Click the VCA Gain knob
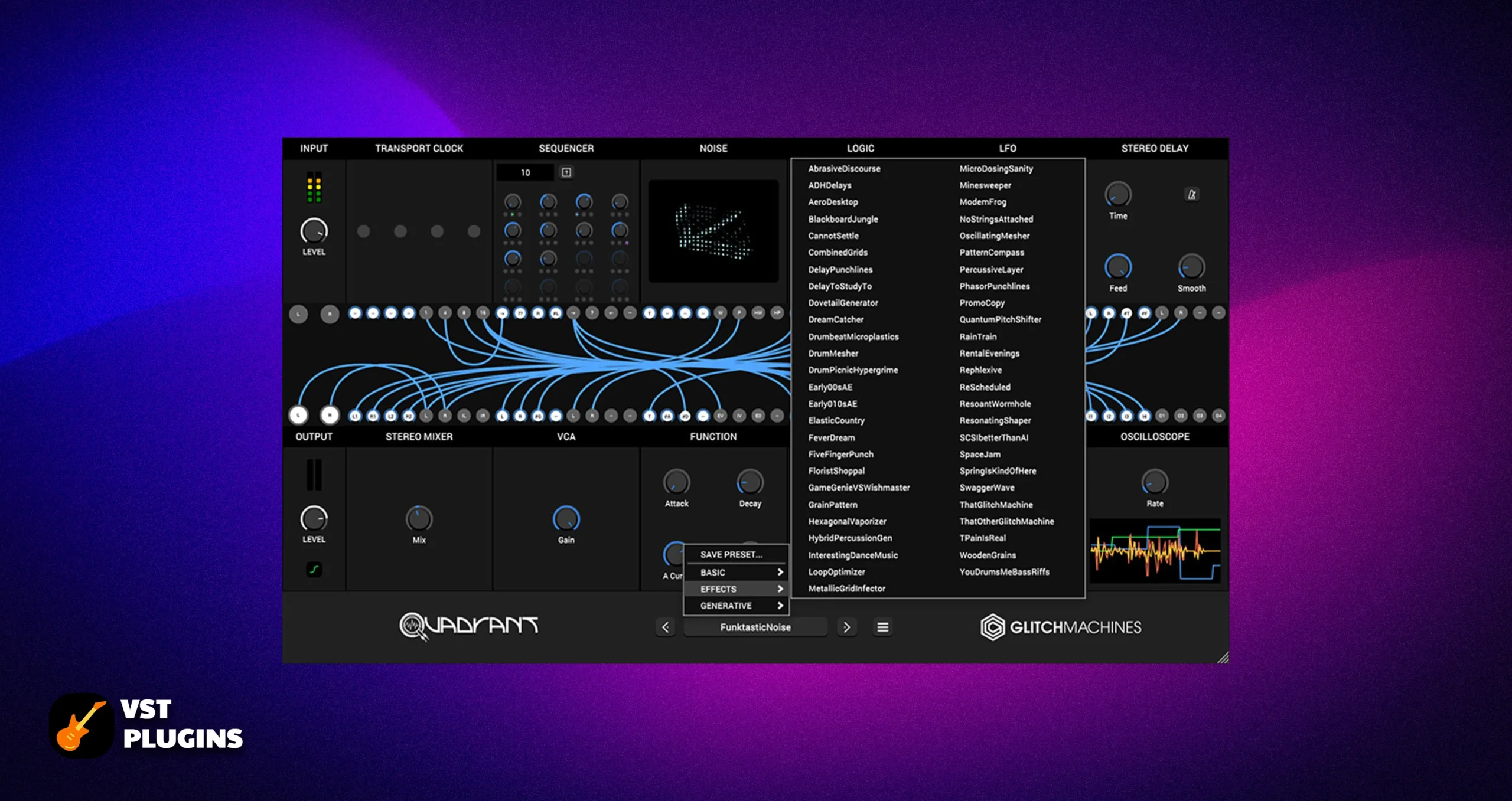1512x801 pixels. [566, 519]
